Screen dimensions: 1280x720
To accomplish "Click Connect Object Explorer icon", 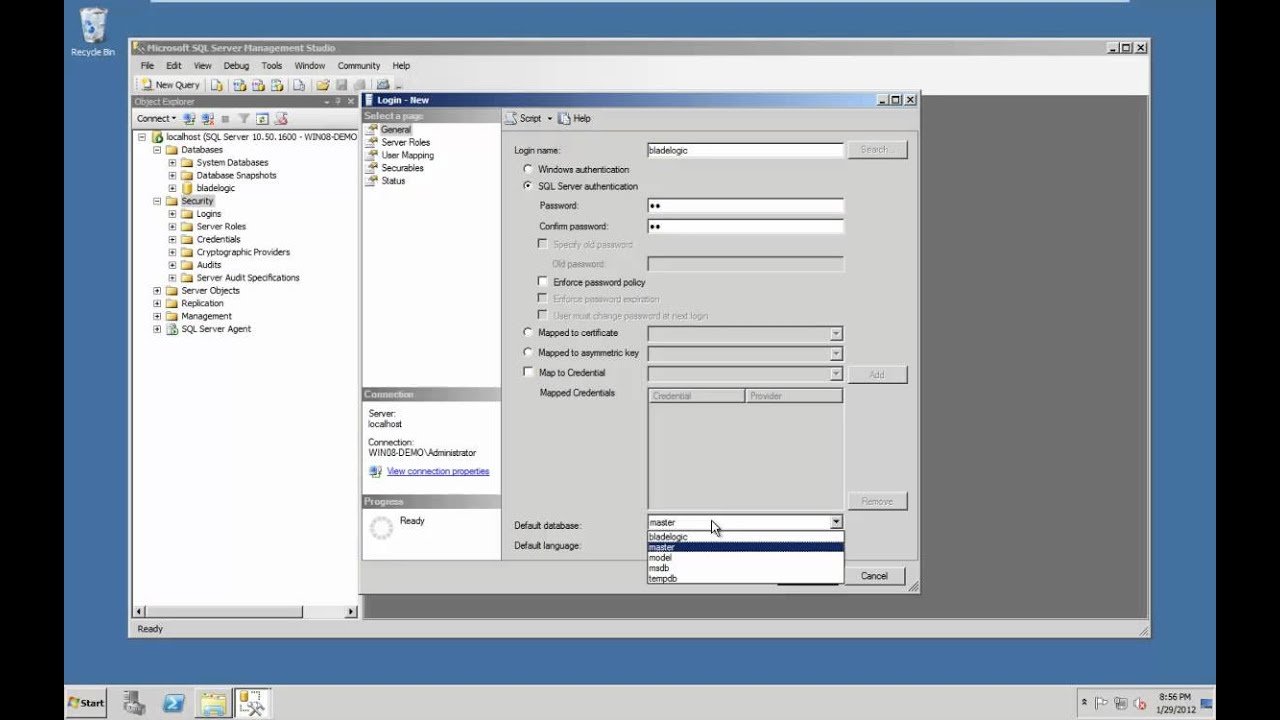I will click(x=189, y=118).
